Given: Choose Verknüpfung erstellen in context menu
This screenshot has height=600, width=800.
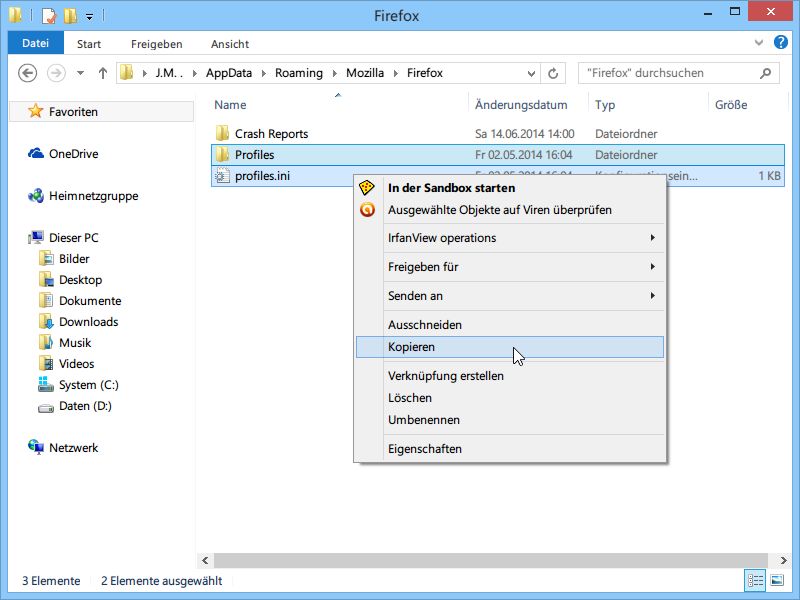Looking at the screenshot, I should (x=510, y=376).
